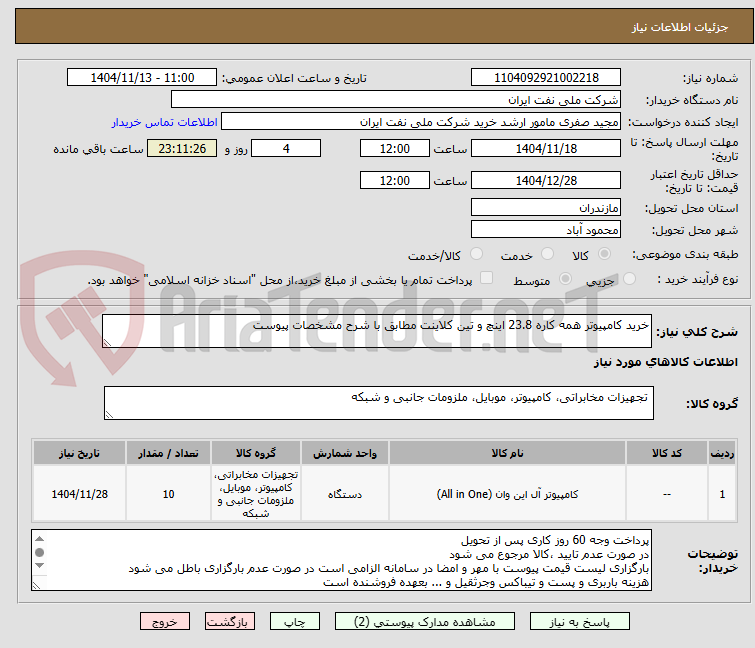Click the ردیف column header
This screenshot has width=755, height=648.
722,453
